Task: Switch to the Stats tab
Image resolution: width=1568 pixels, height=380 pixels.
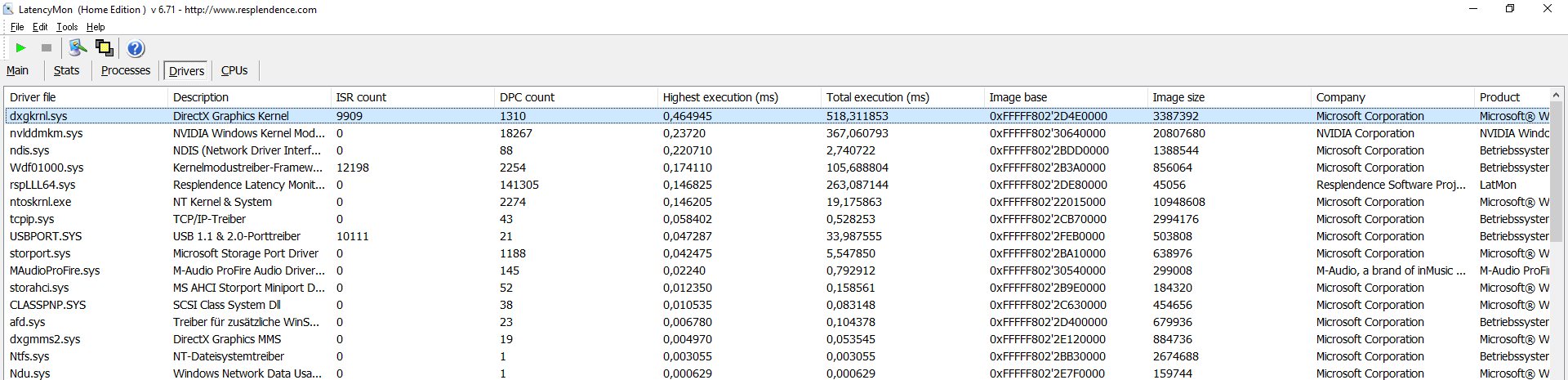Action: pos(66,71)
